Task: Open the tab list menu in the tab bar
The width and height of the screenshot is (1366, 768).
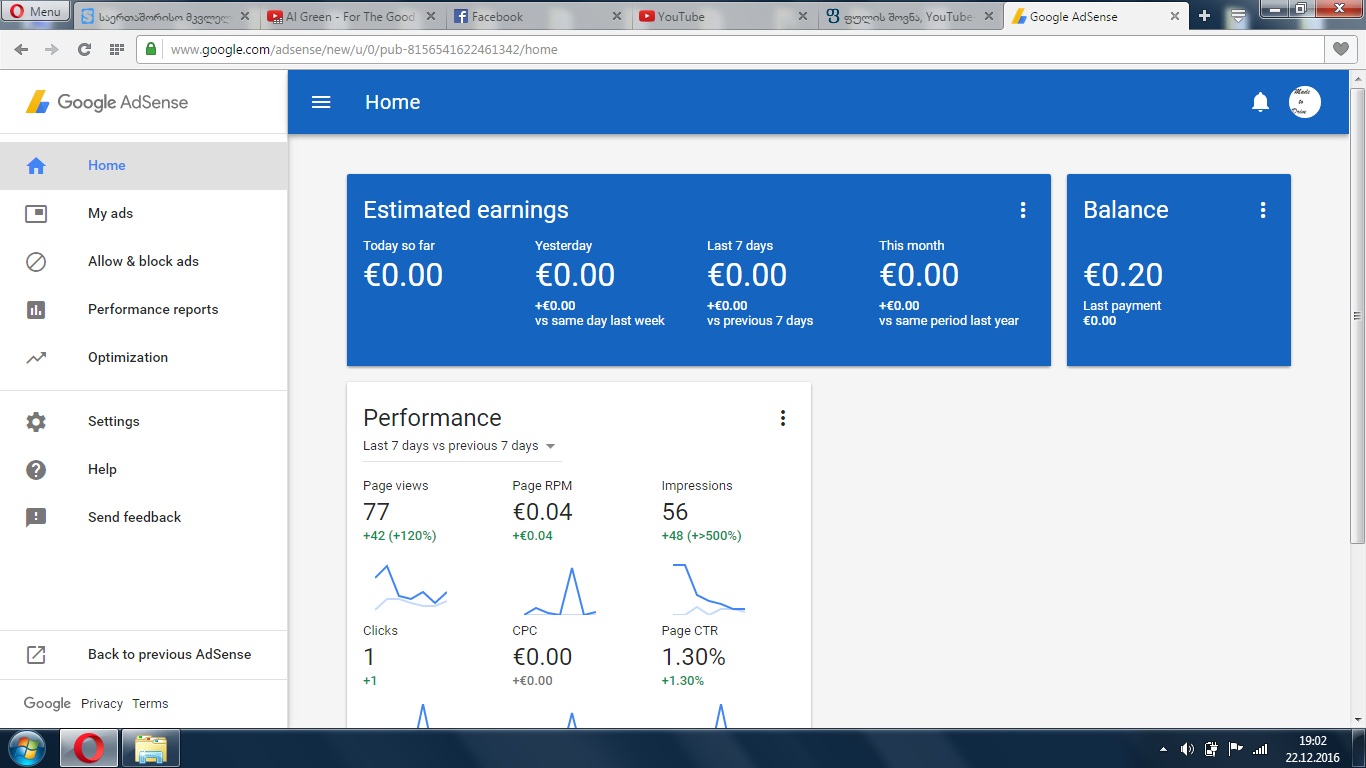Action: [1238, 16]
